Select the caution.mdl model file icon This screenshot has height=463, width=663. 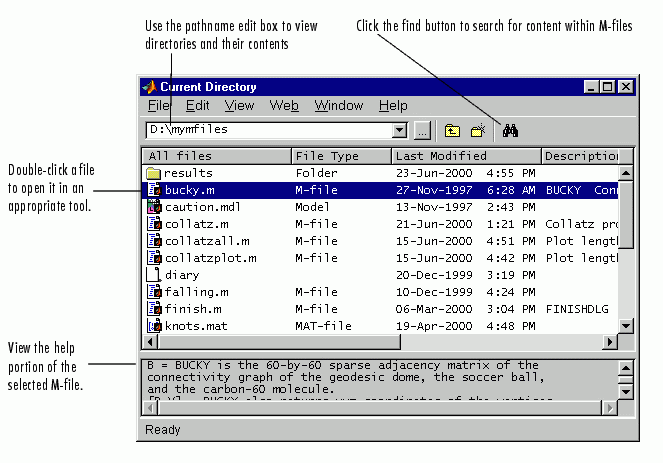(x=154, y=207)
